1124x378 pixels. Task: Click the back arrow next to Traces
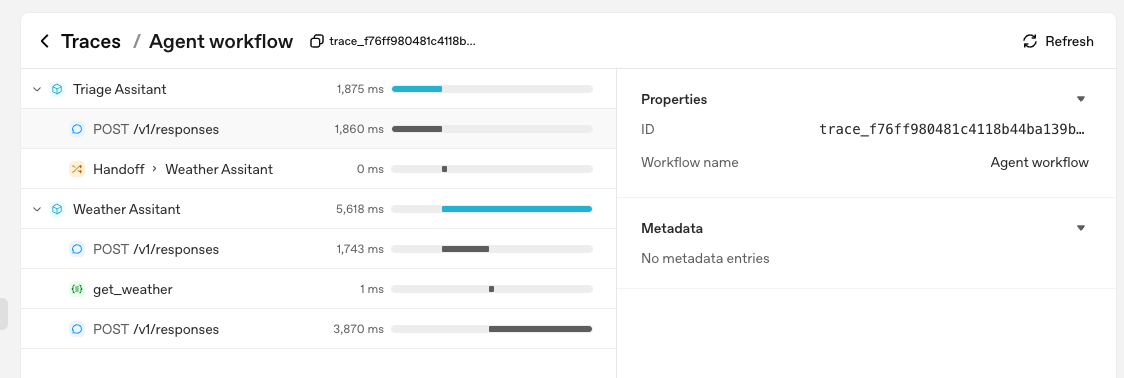[44, 42]
